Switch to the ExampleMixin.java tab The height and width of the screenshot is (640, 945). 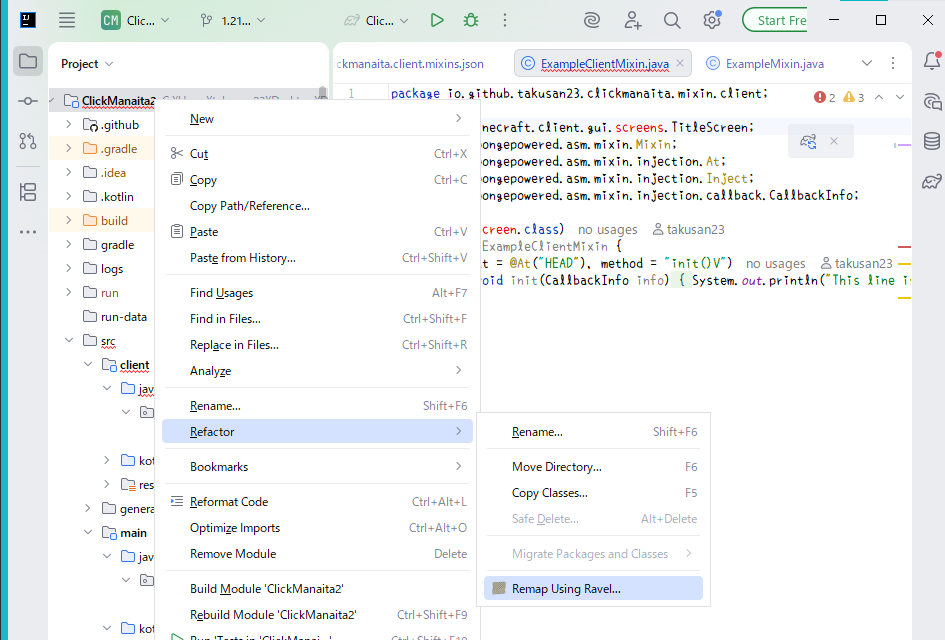coord(774,64)
